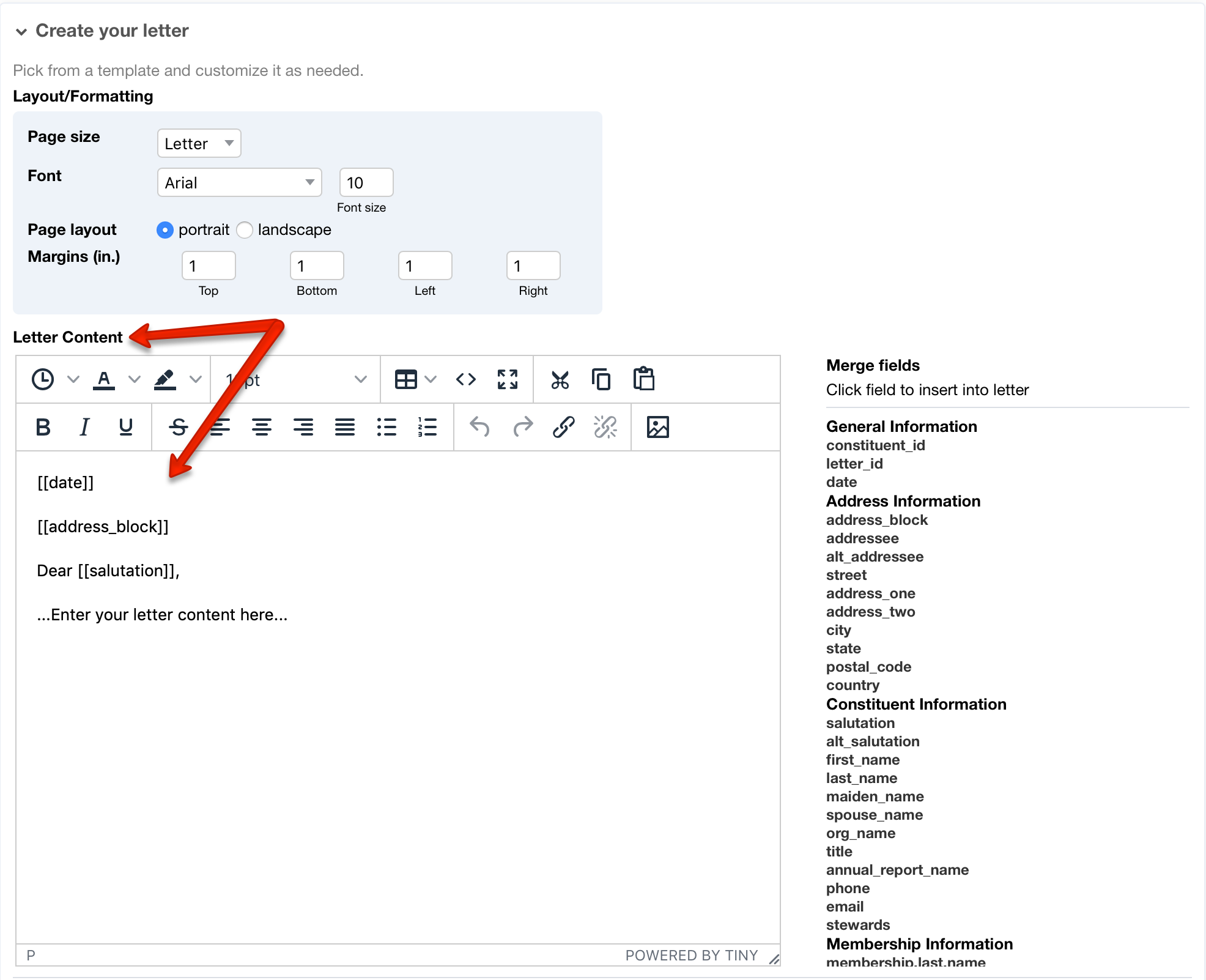
Task: Click the Top margin field
Action: [x=209, y=265]
